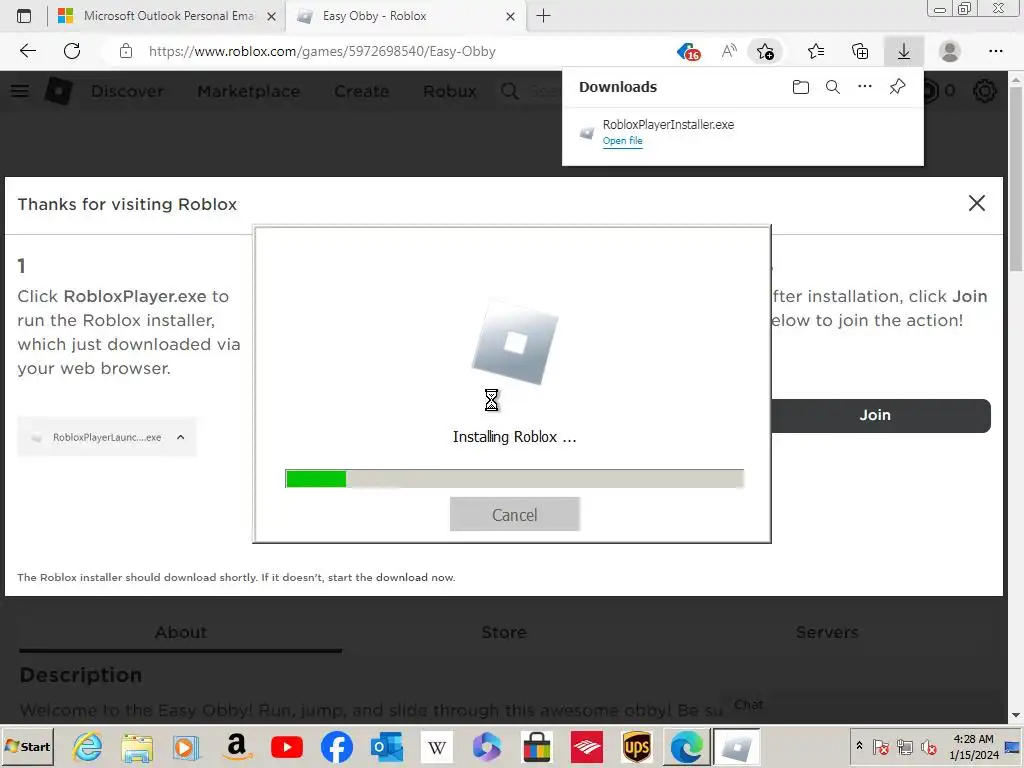The height and width of the screenshot is (768, 1024).
Task: Open the Roblox hamburger menu
Action: pos(20,91)
